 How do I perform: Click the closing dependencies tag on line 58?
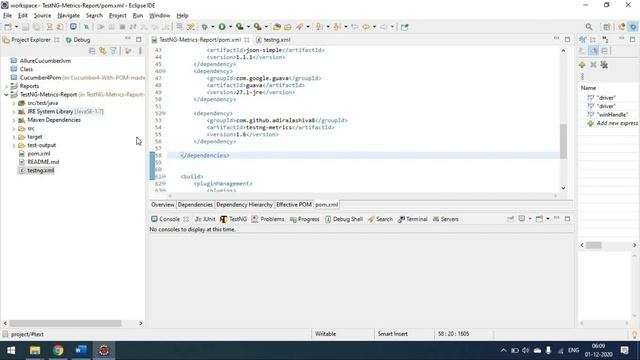[x=204, y=156]
